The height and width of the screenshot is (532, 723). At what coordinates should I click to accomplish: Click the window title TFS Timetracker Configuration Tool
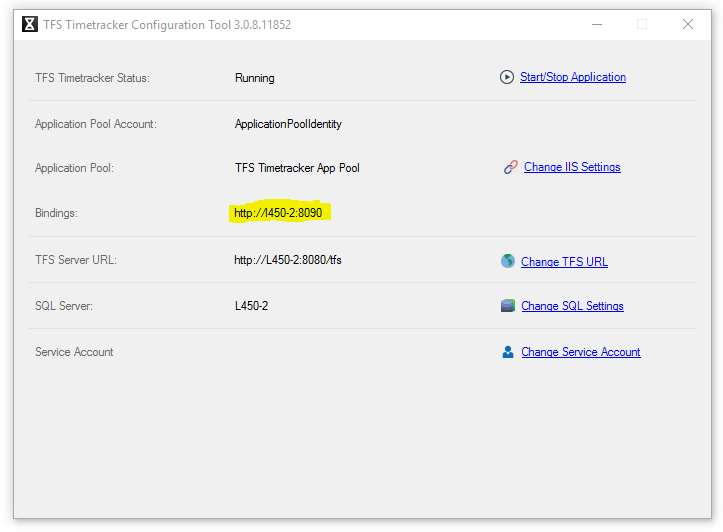(167, 24)
